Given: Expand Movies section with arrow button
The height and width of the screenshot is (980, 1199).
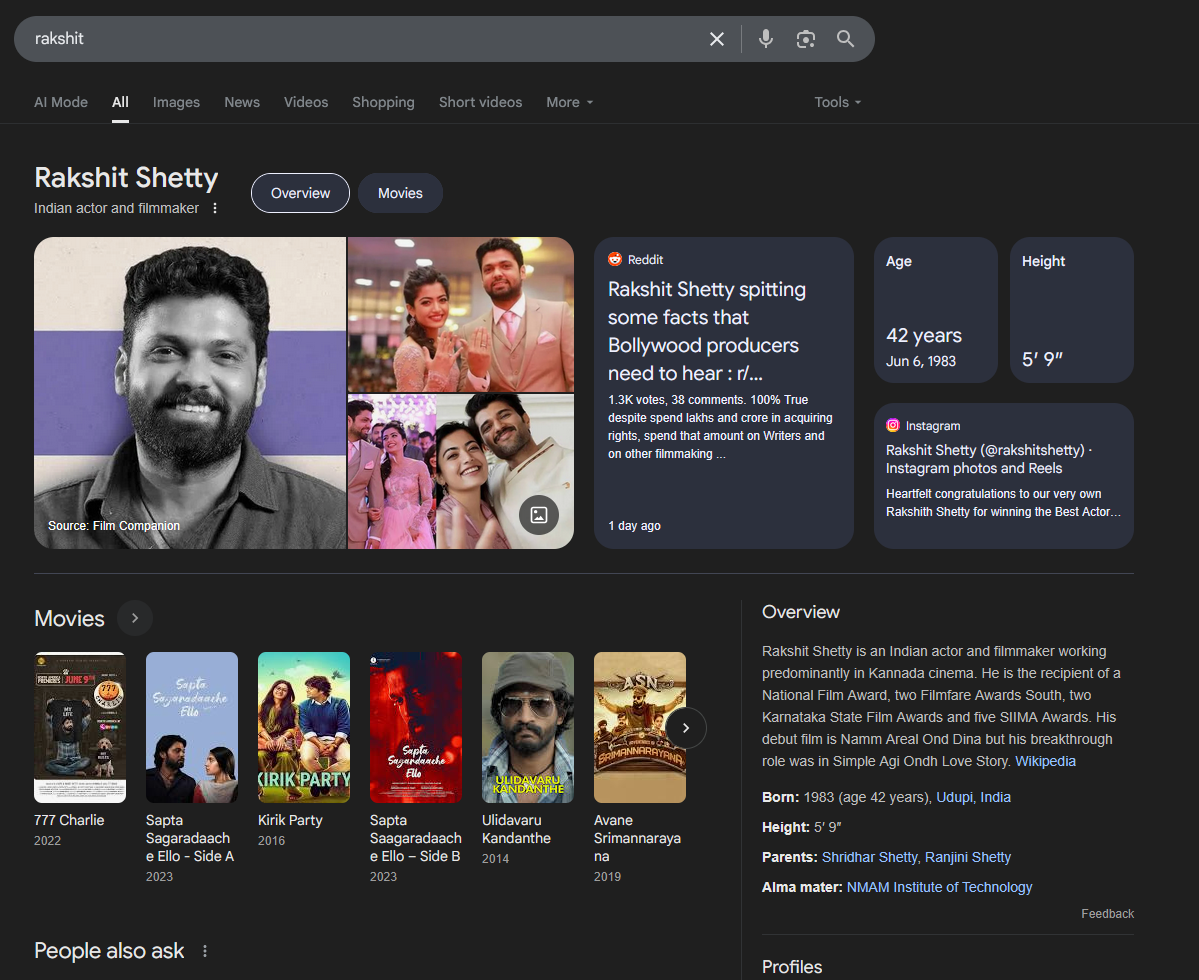Looking at the screenshot, I should [135, 618].
